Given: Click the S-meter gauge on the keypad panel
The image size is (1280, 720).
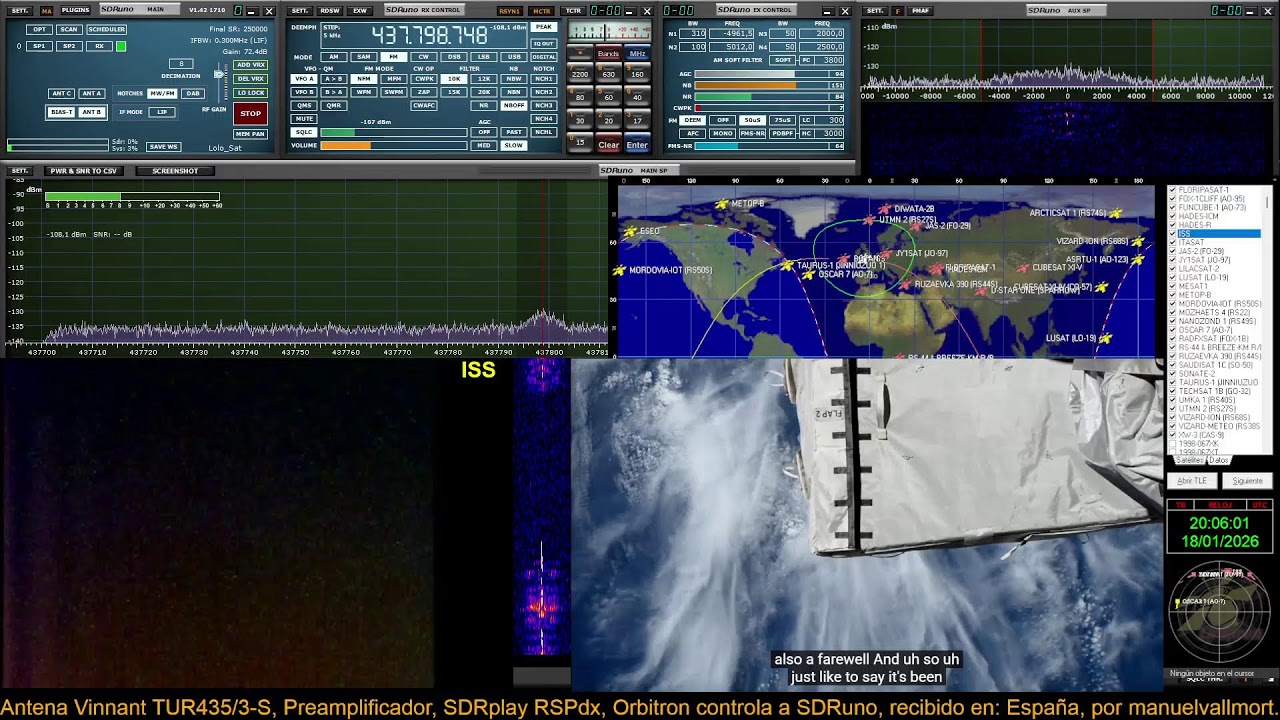Looking at the screenshot, I should point(608,33).
